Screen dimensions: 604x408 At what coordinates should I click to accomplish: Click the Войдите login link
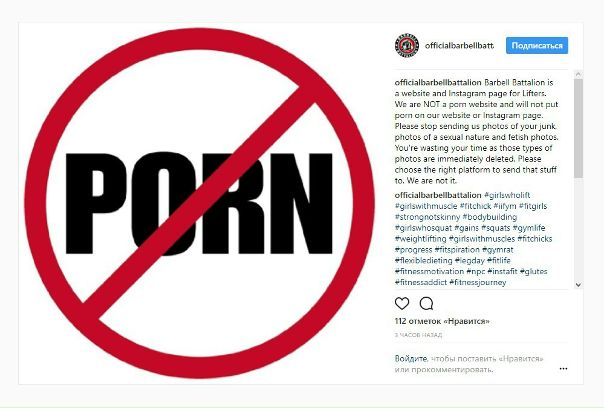tap(411, 359)
